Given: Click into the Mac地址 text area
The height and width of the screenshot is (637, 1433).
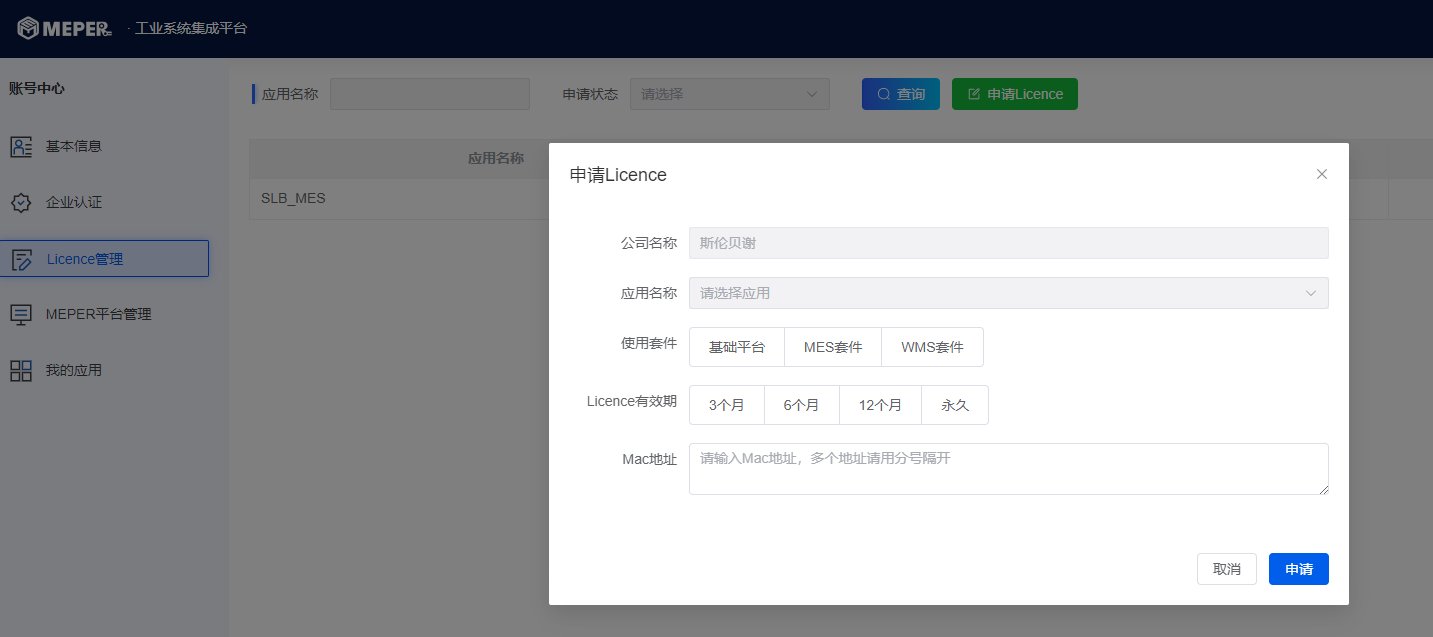Looking at the screenshot, I should pos(1008,469).
